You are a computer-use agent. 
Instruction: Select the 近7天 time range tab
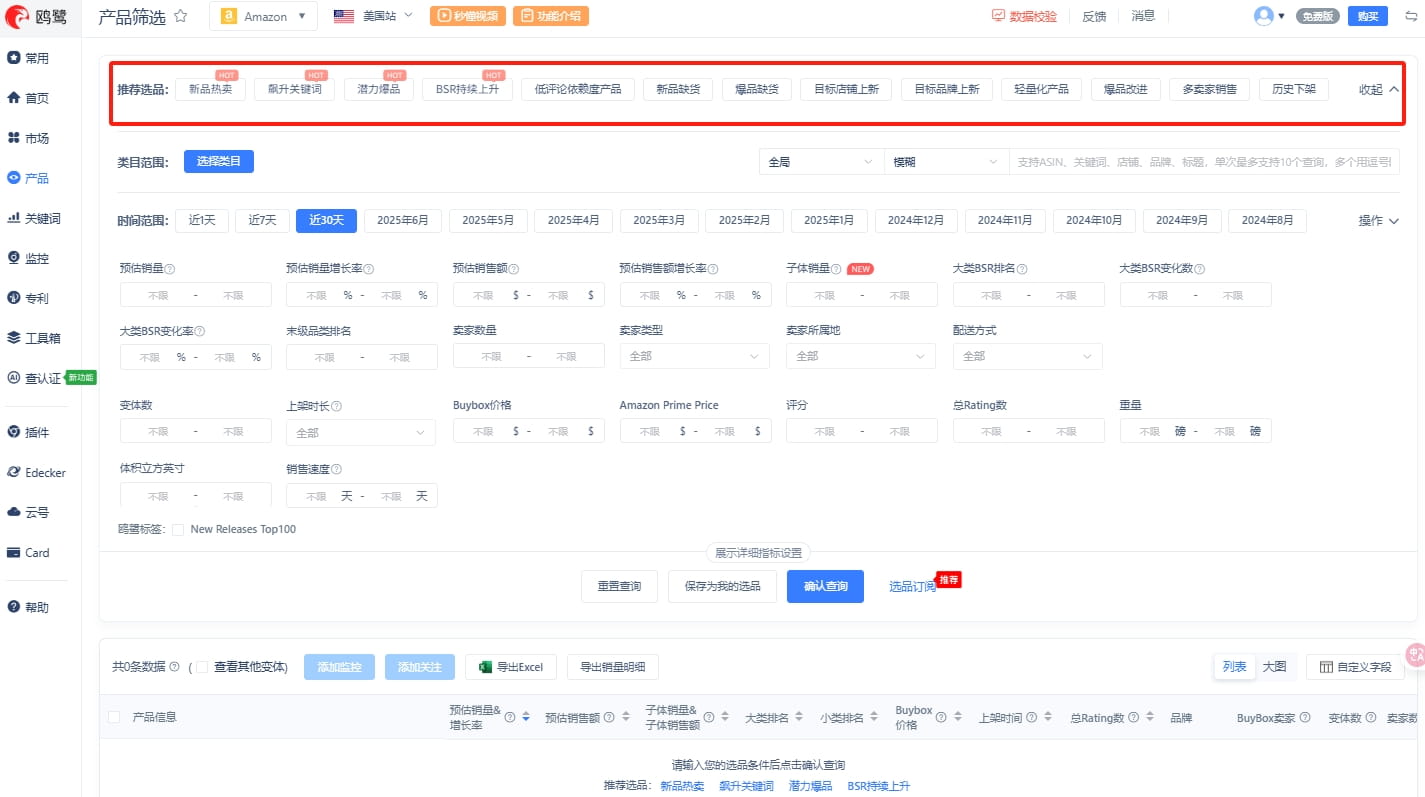click(262, 220)
